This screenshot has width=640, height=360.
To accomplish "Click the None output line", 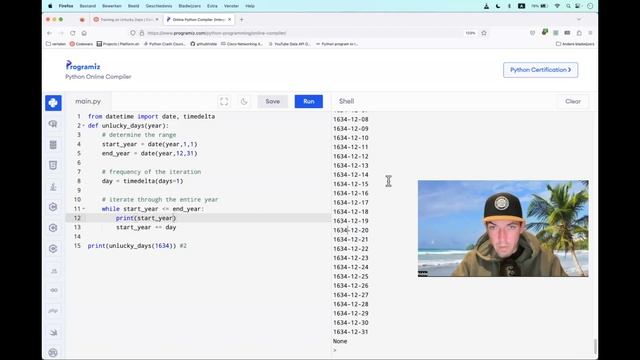I will point(340,341).
